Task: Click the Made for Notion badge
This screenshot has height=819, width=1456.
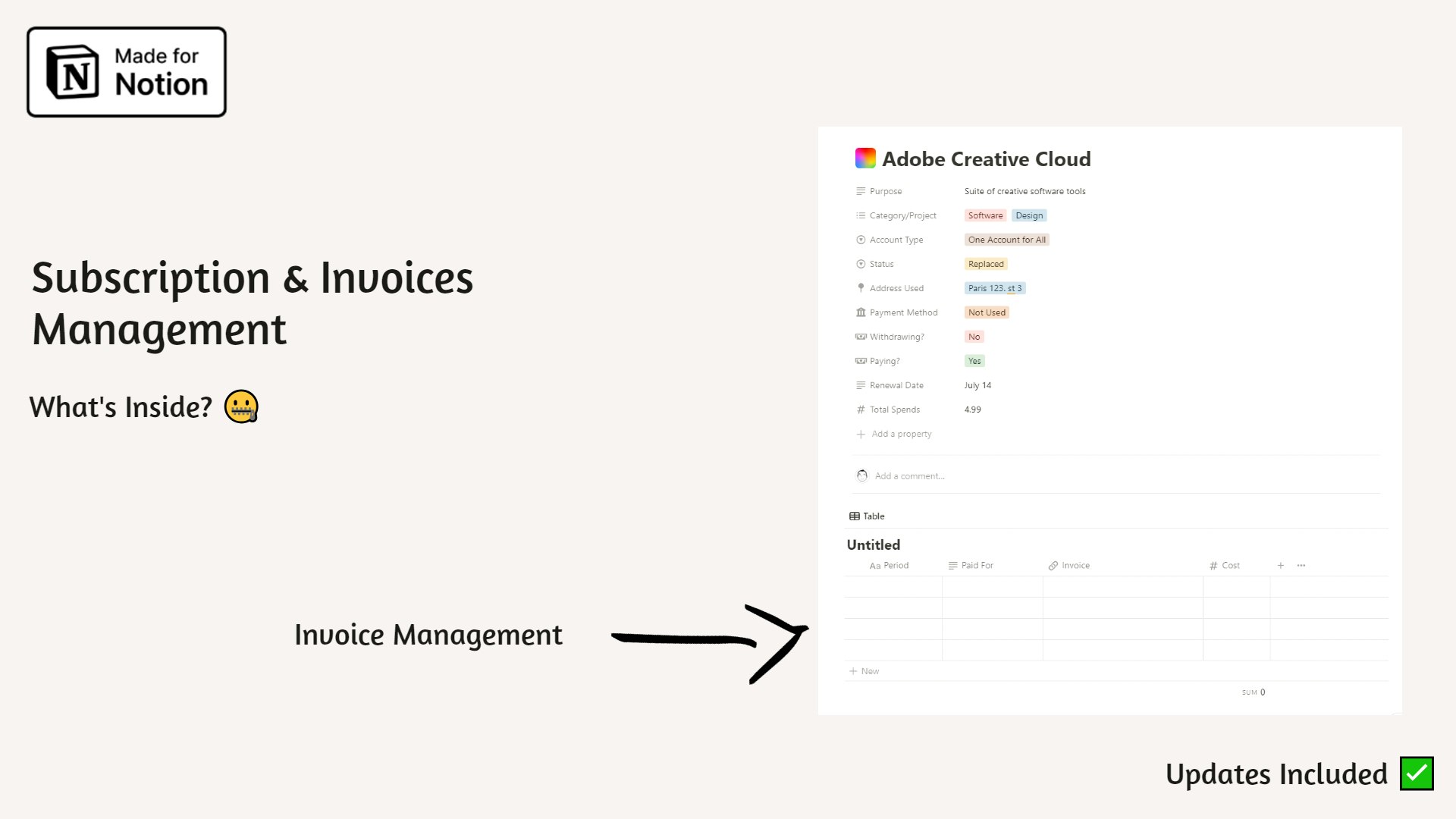Action: pyautogui.click(x=127, y=72)
